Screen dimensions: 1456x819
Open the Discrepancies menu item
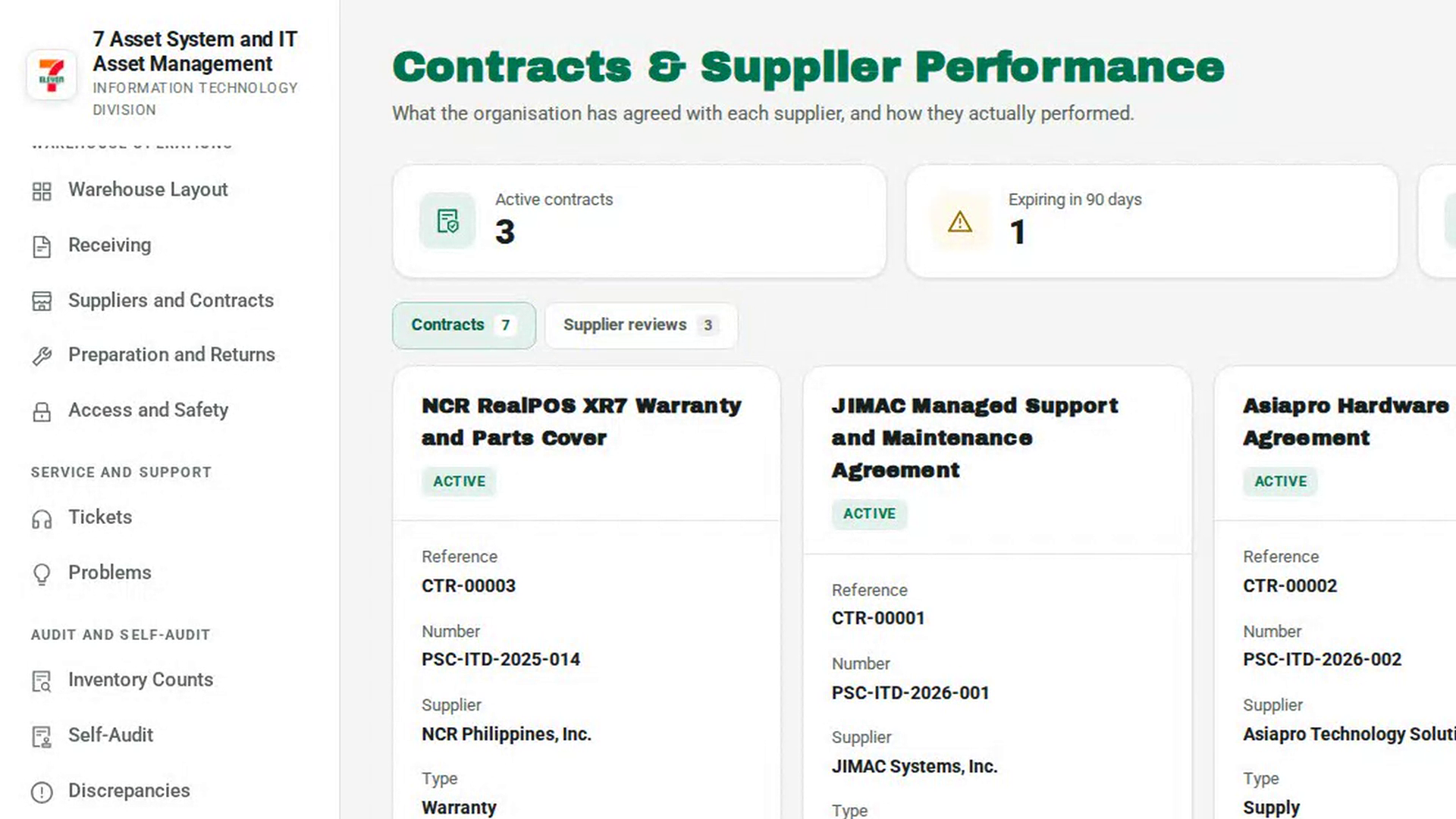(x=129, y=791)
